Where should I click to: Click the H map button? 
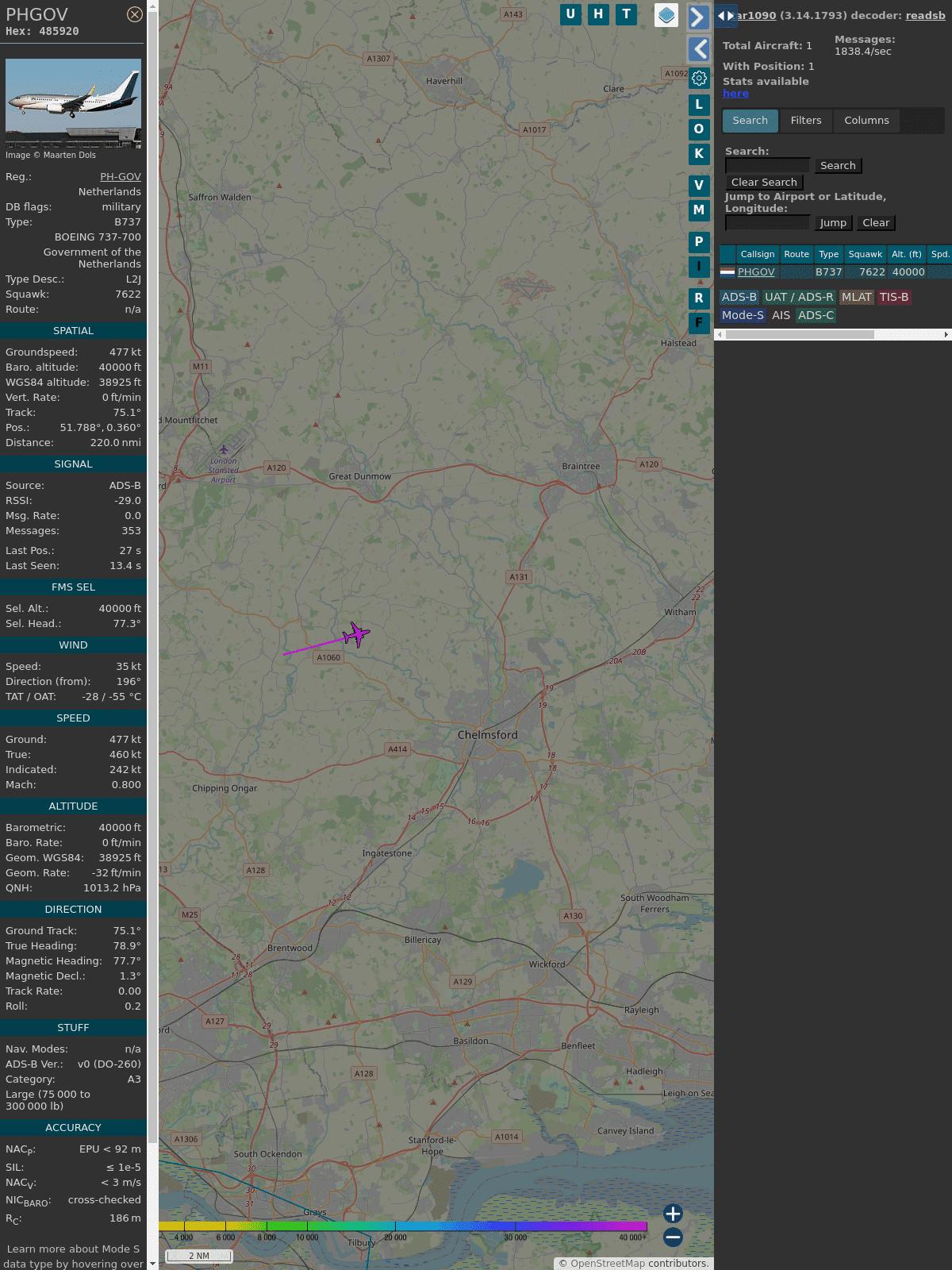[598, 14]
